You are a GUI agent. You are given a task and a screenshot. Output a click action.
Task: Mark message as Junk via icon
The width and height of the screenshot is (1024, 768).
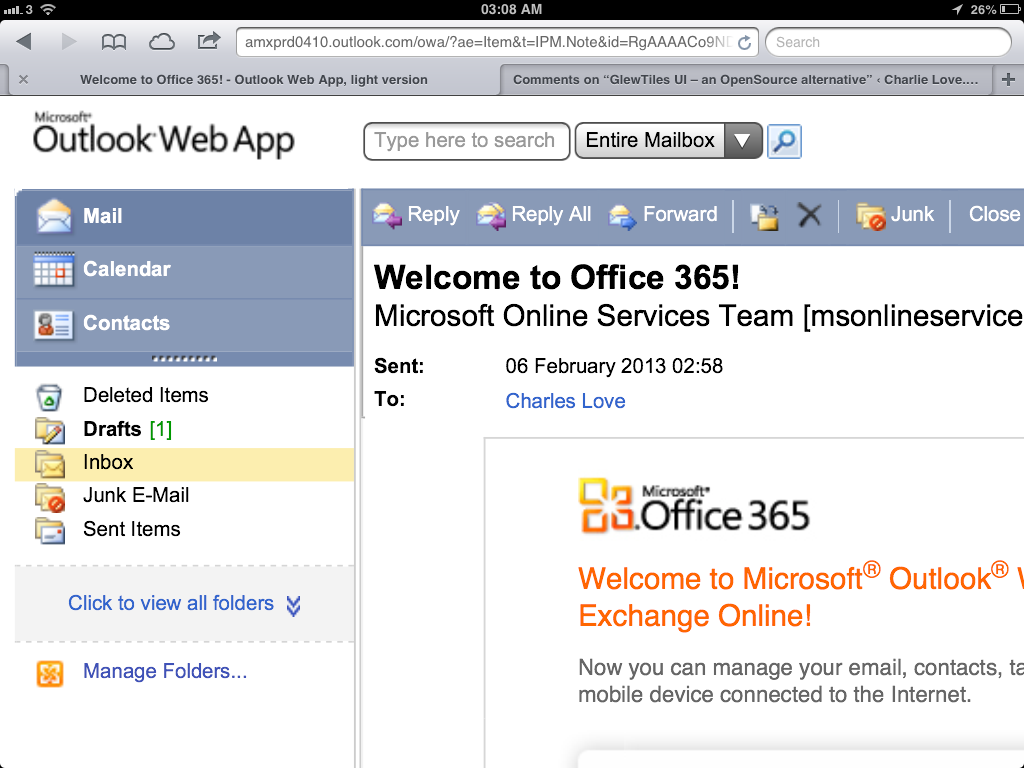(871, 216)
